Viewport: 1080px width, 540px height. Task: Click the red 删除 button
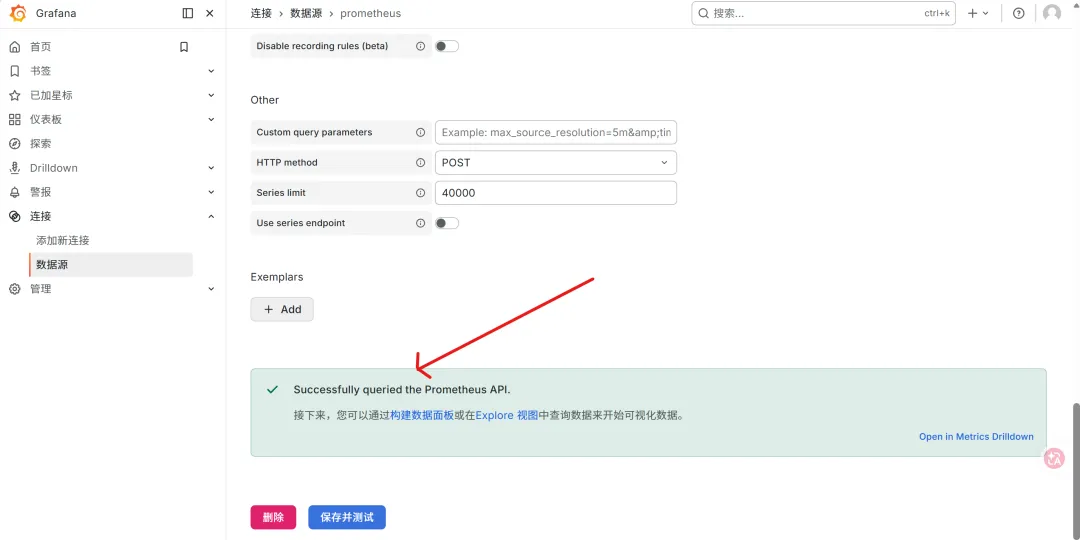coord(273,517)
